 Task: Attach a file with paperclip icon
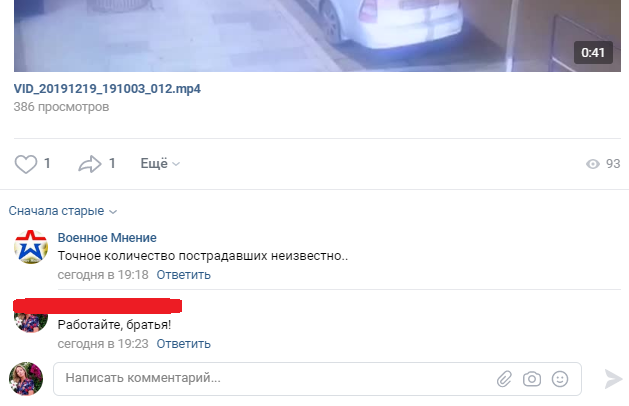tap(504, 379)
